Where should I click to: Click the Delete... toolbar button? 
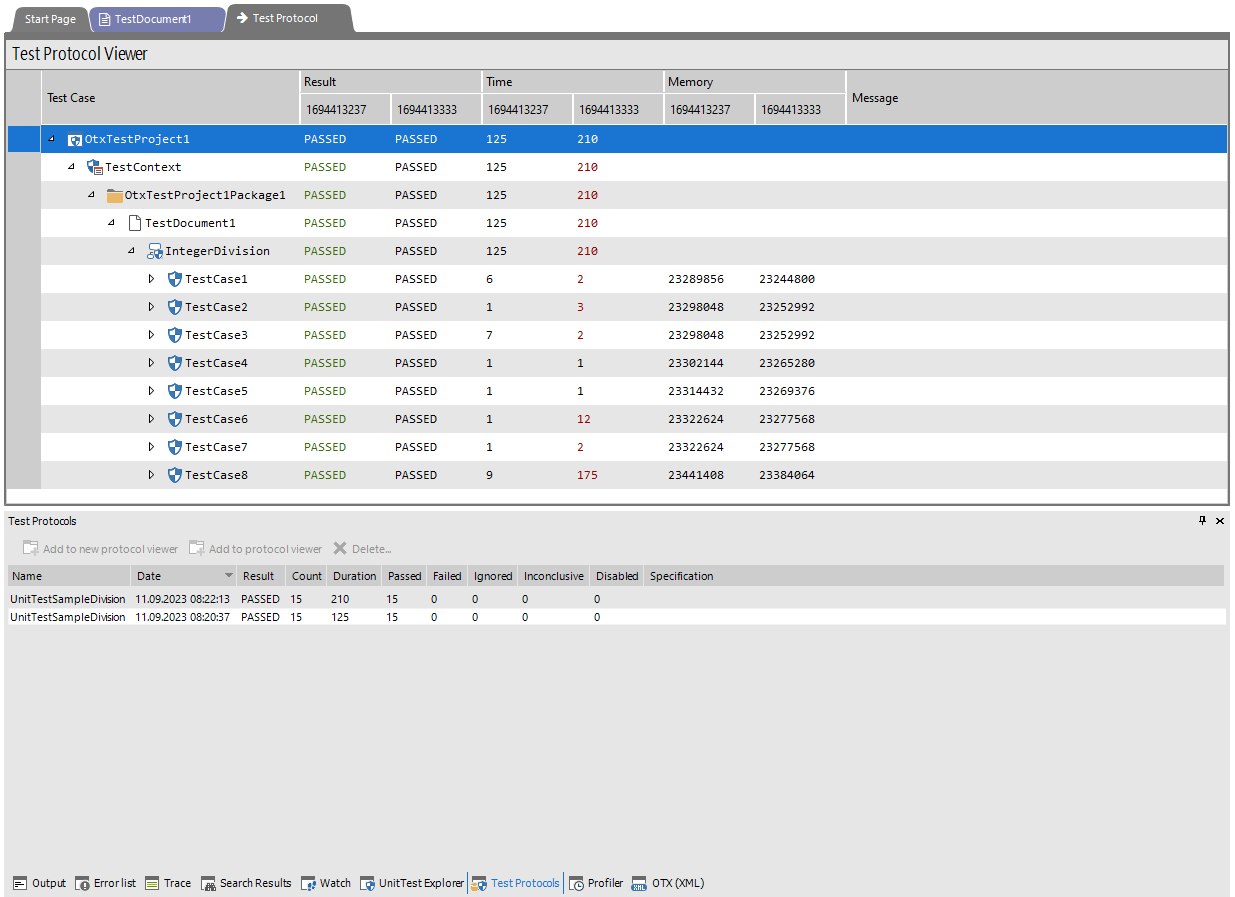362,549
